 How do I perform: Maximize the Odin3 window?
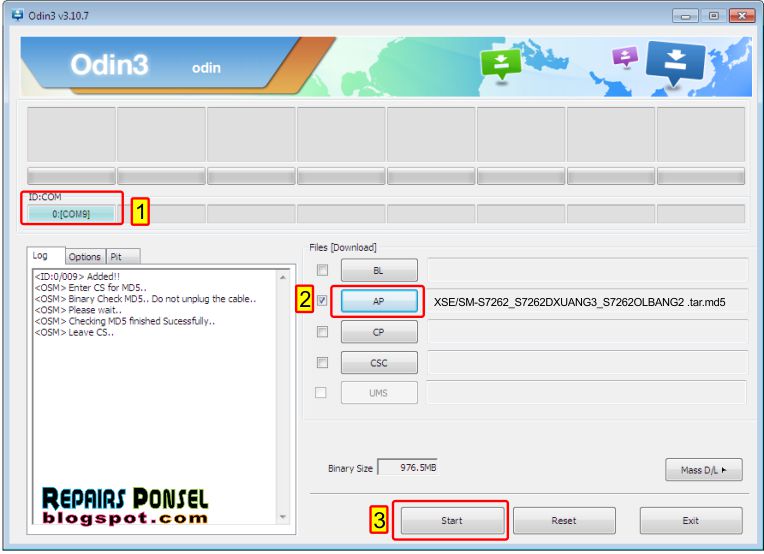coord(713,16)
